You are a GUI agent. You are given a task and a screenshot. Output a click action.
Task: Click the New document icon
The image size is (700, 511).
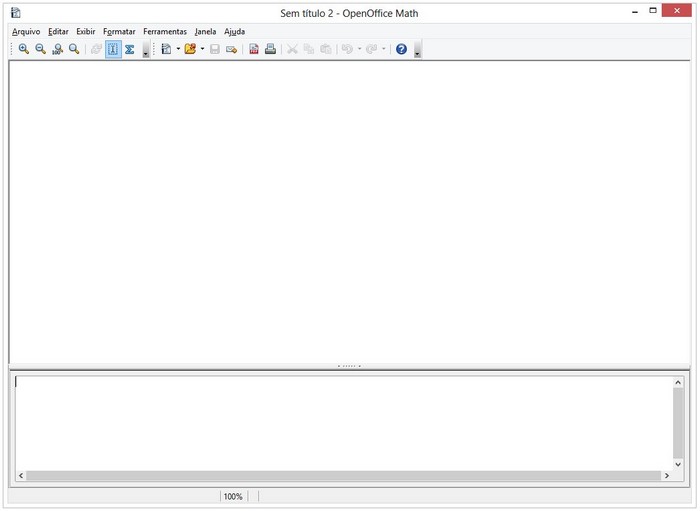[166, 49]
